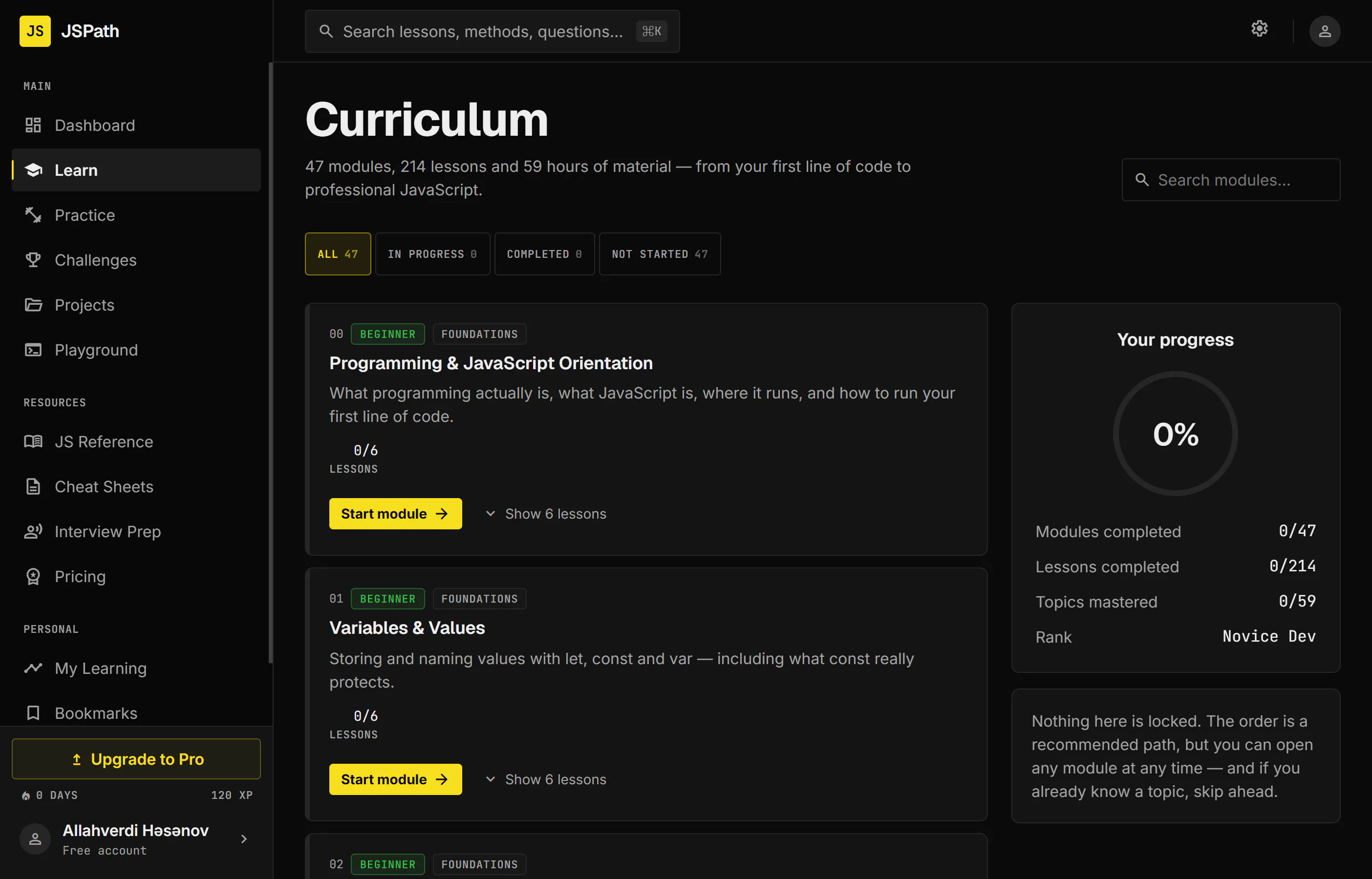The width and height of the screenshot is (1372, 879).
Task: Click the Pricing badge icon
Action: click(33, 577)
